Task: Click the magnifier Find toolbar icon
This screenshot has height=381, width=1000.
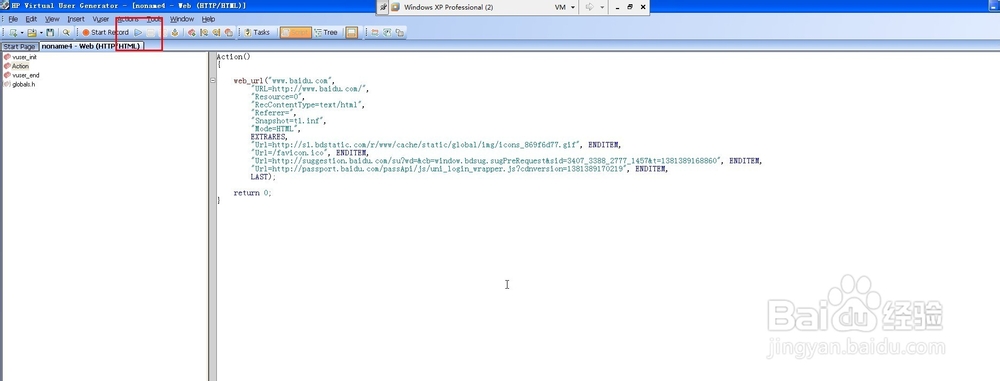Action: pyautogui.click(x=66, y=32)
